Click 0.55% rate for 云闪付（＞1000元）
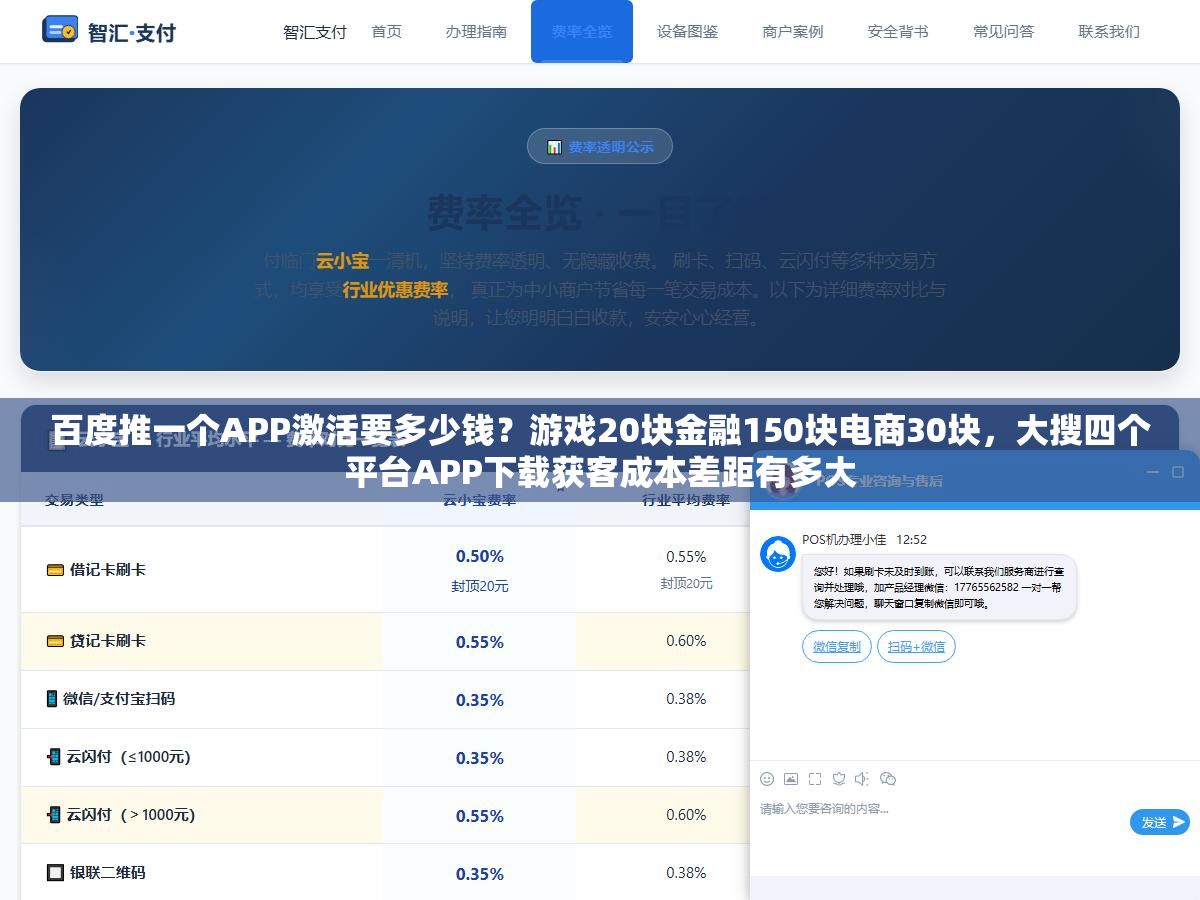The width and height of the screenshot is (1200, 900). tap(480, 816)
